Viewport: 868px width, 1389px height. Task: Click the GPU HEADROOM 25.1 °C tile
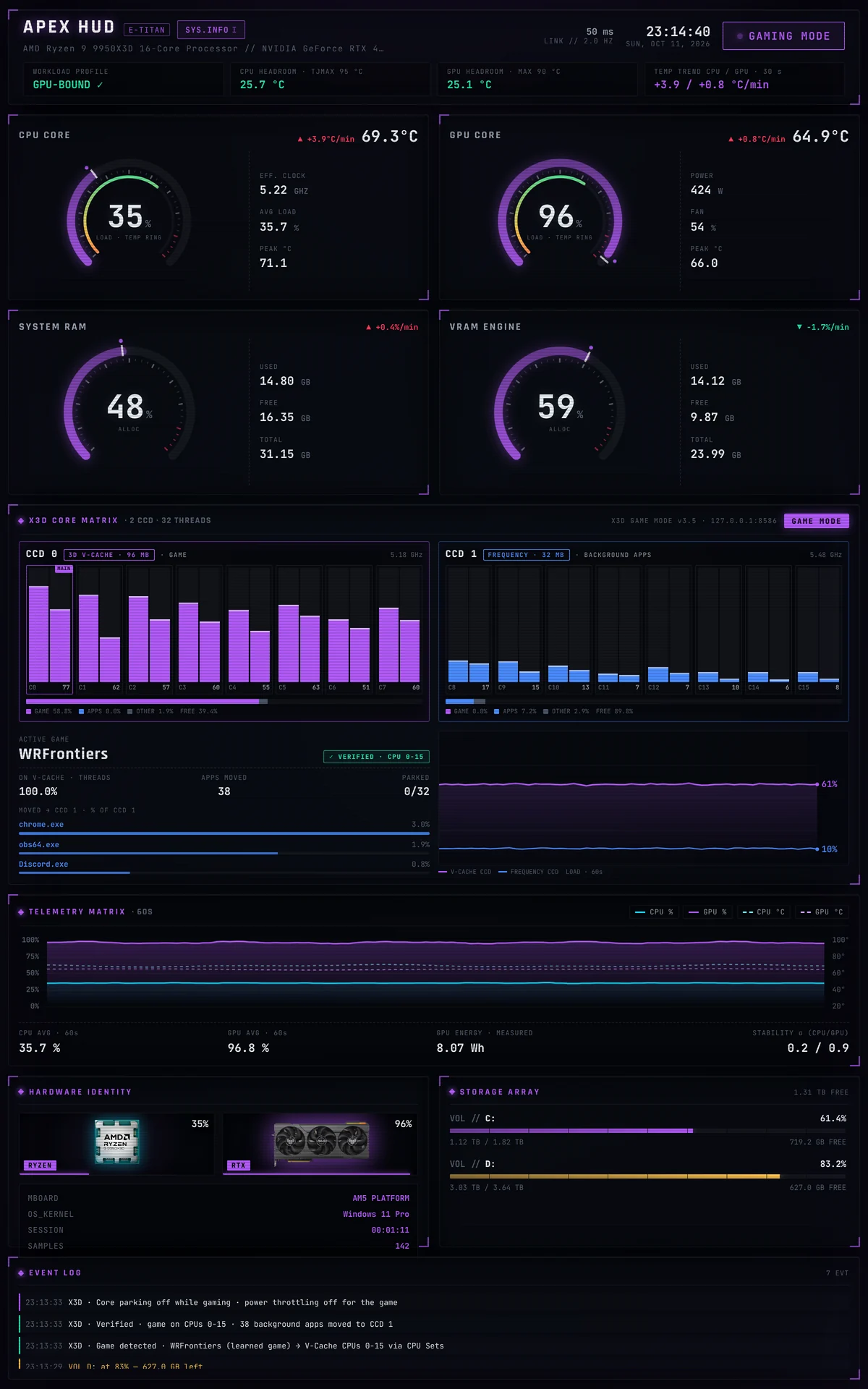tap(537, 79)
